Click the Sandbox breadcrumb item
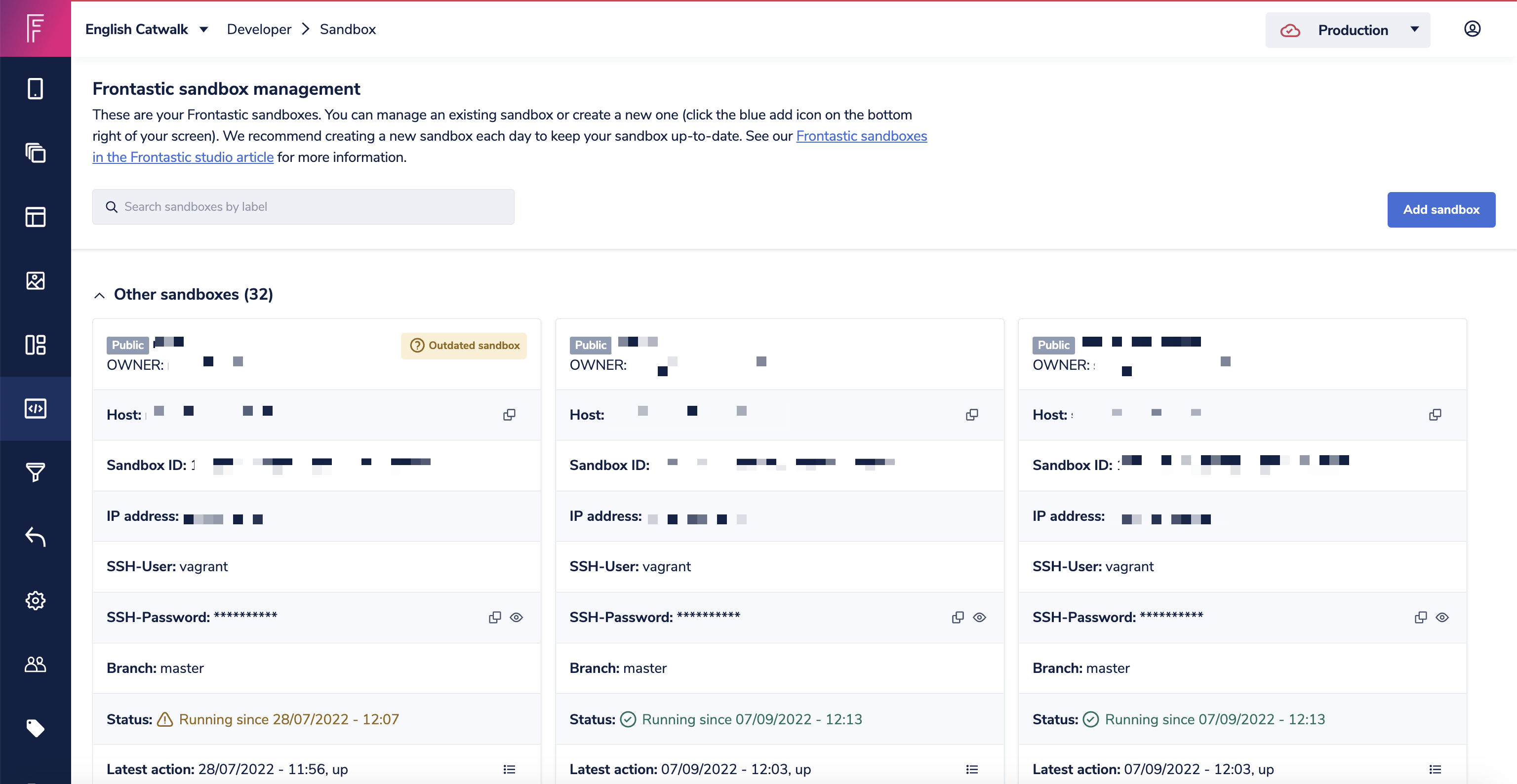The height and width of the screenshot is (784, 1517). pyautogui.click(x=348, y=30)
